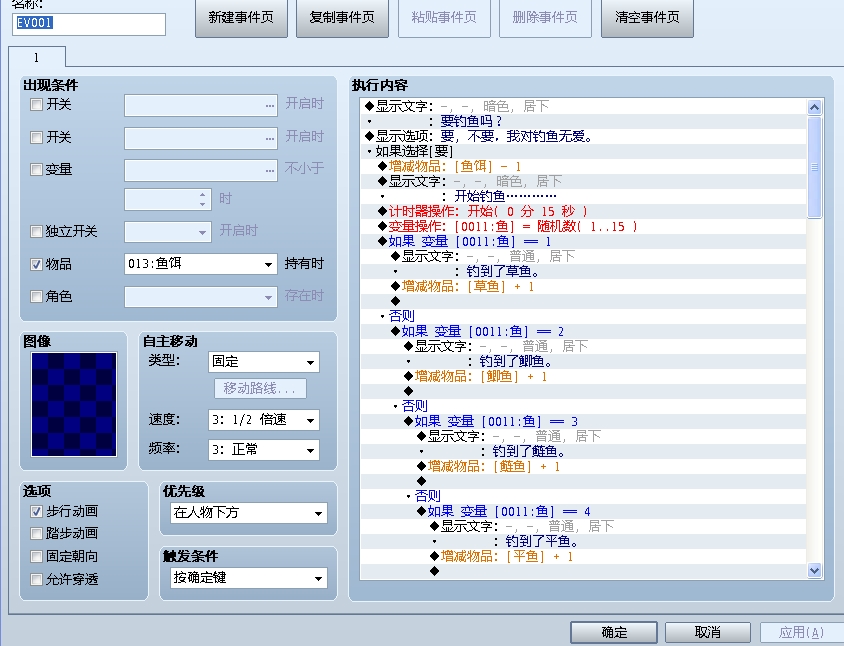Click the 清空事件页 button

(x=647, y=18)
